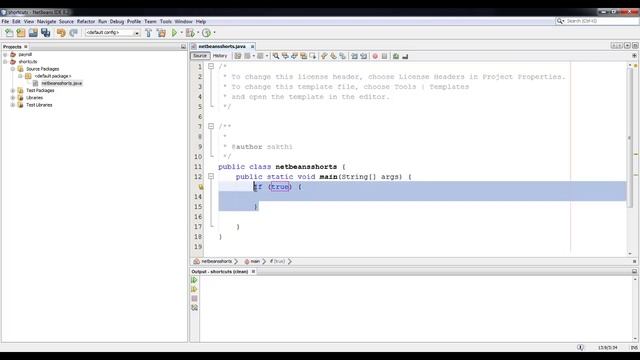Click the Debug Project toolbar icon

(x=190, y=33)
